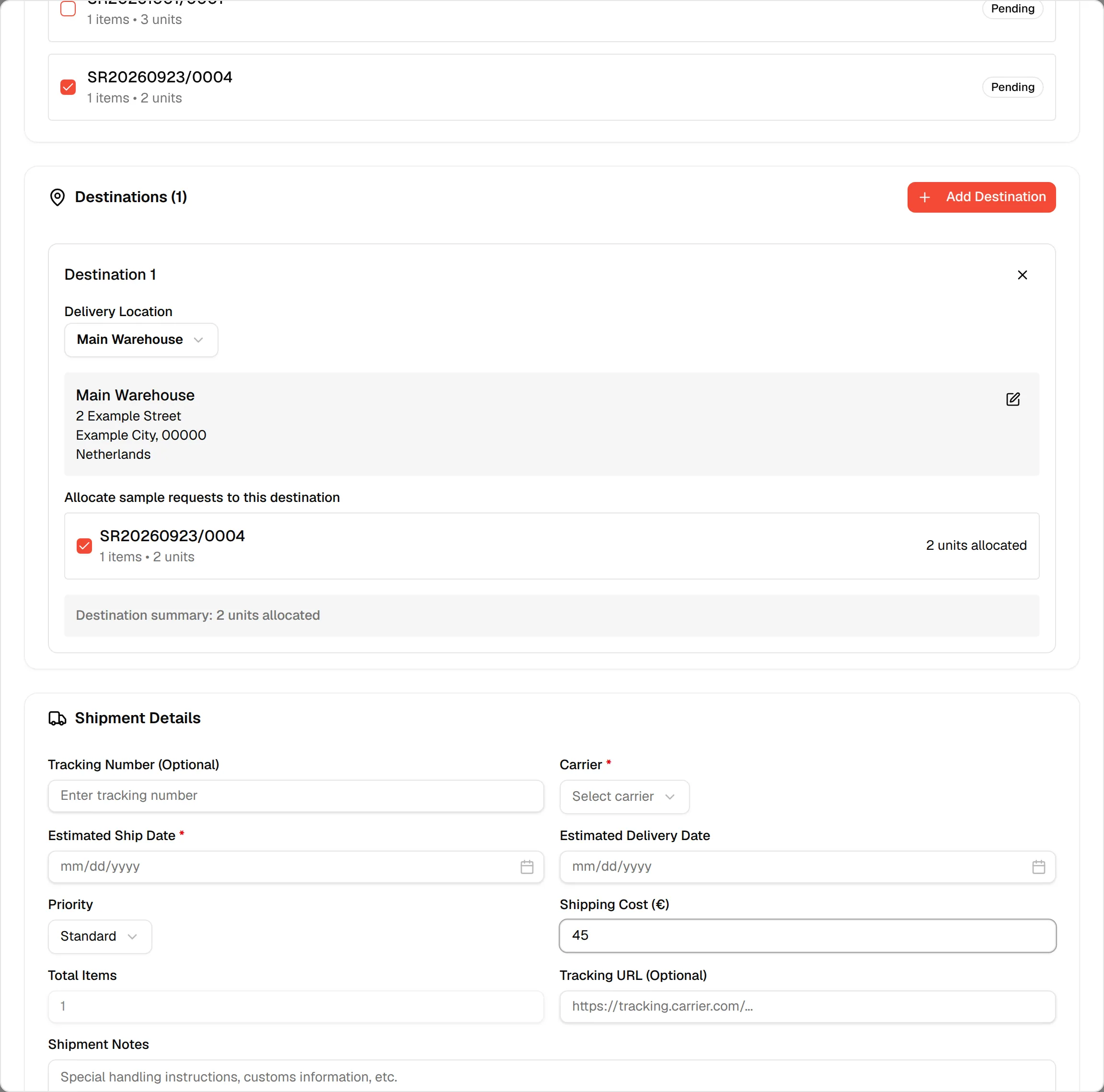Image resolution: width=1104 pixels, height=1092 pixels.
Task: Open the Select carrier dropdown
Action: click(x=624, y=796)
